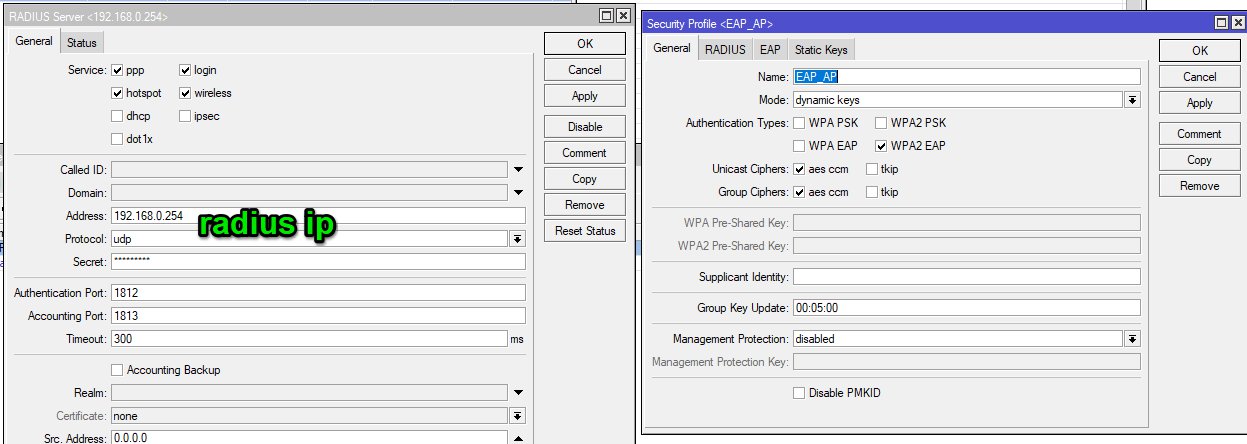Open the Protocol udp dropdown
This screenshot has height=444, width=1247.
(518, 239)
